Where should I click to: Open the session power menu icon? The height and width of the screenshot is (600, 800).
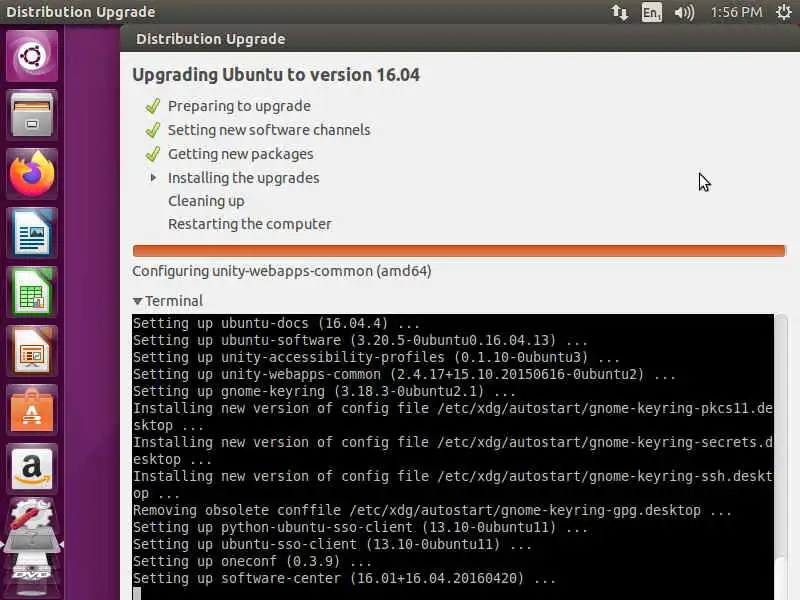(784, 12)
